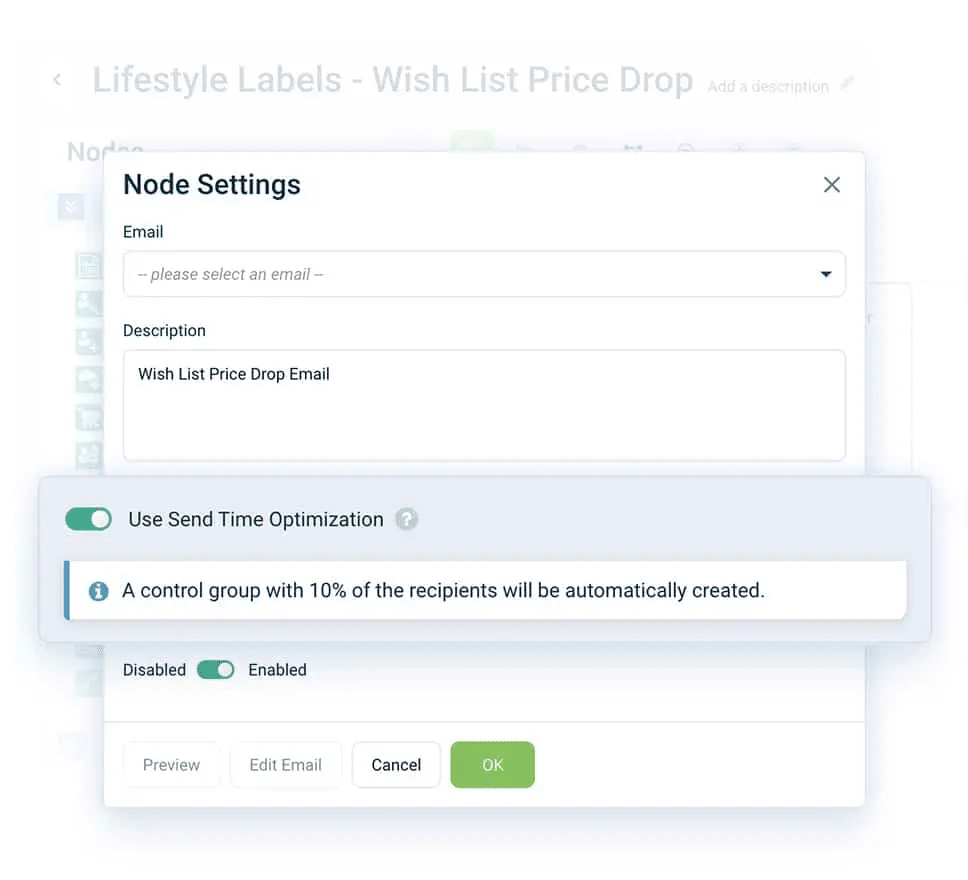This screenshot has width=968, height=880.
Task: Confirm with the green OK button
Action: 493,765
